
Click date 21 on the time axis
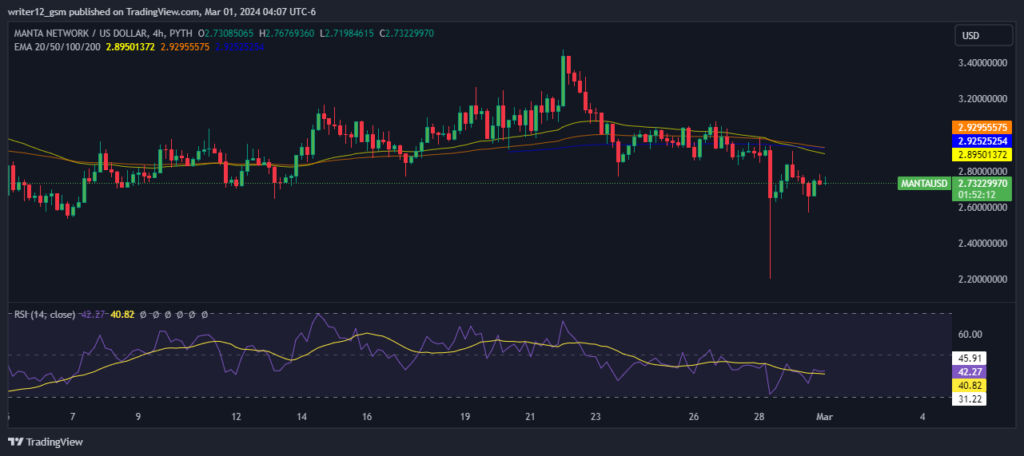[x=530, y=417]
